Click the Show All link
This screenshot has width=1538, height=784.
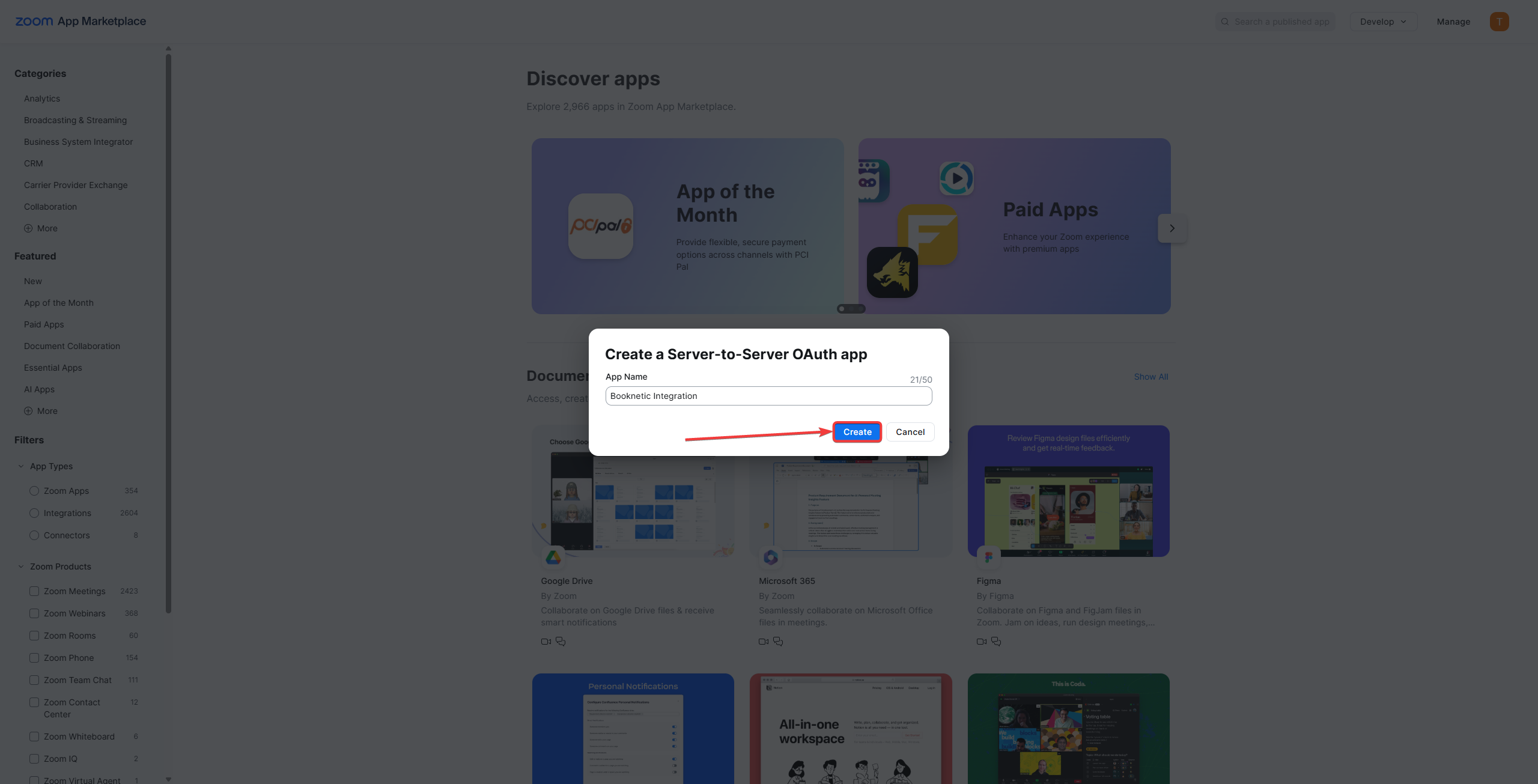tap(1151, 377)
